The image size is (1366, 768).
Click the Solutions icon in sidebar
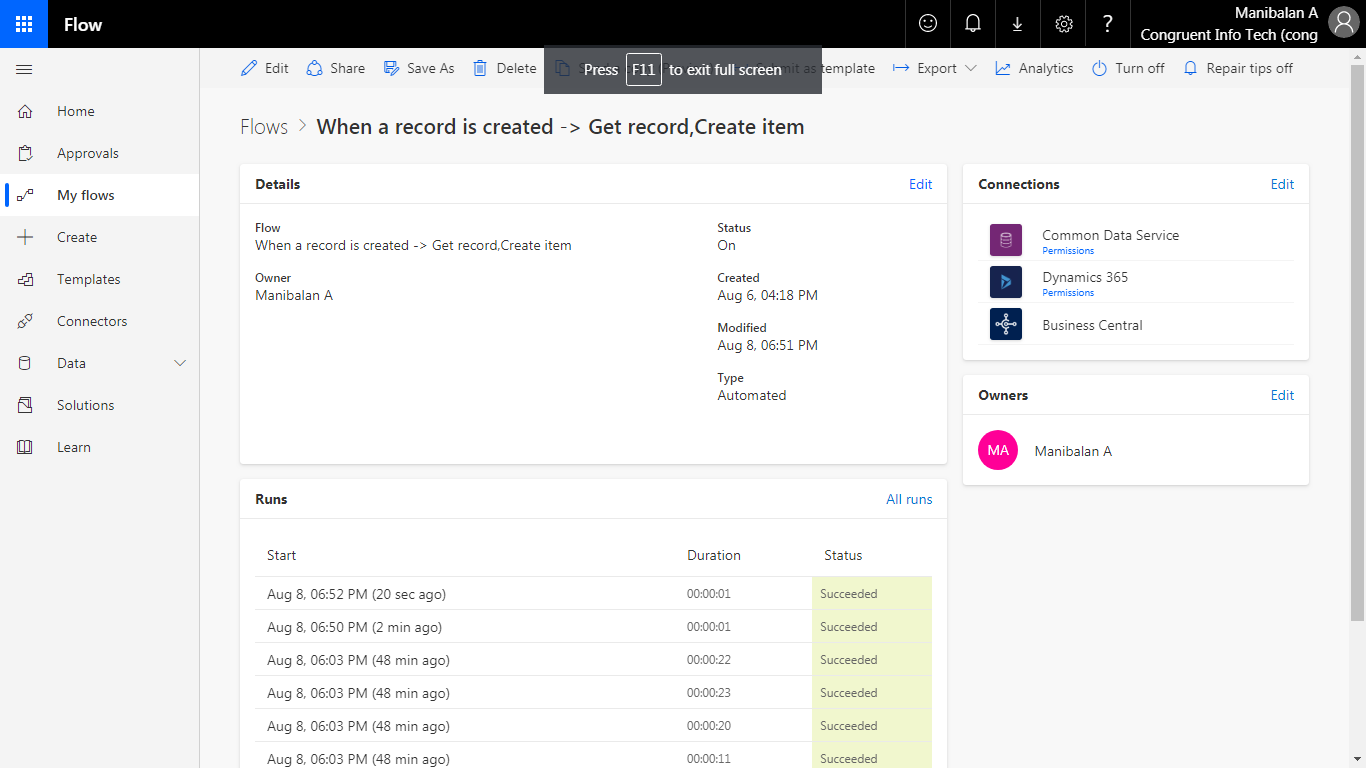tap(25, 405)
